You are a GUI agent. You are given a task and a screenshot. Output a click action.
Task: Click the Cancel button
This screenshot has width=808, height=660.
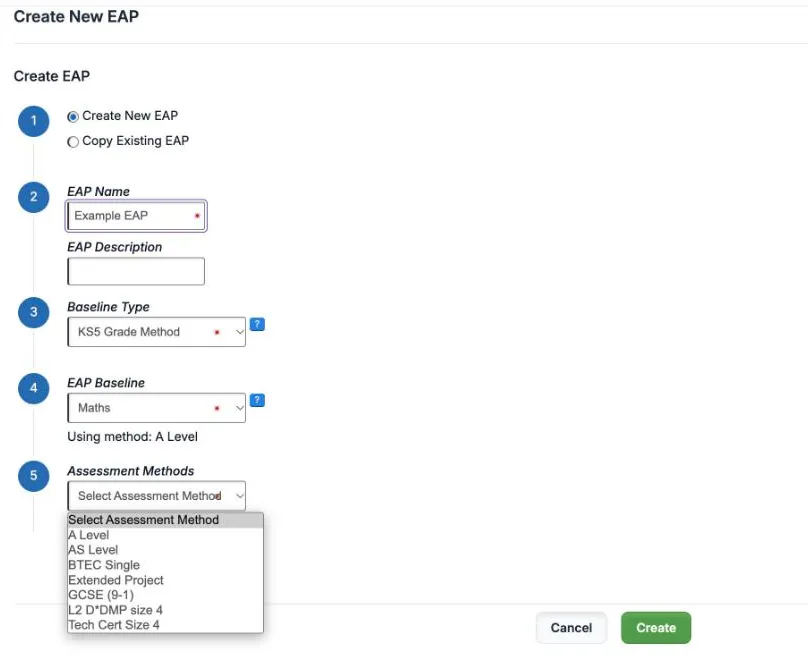(571, 628)
